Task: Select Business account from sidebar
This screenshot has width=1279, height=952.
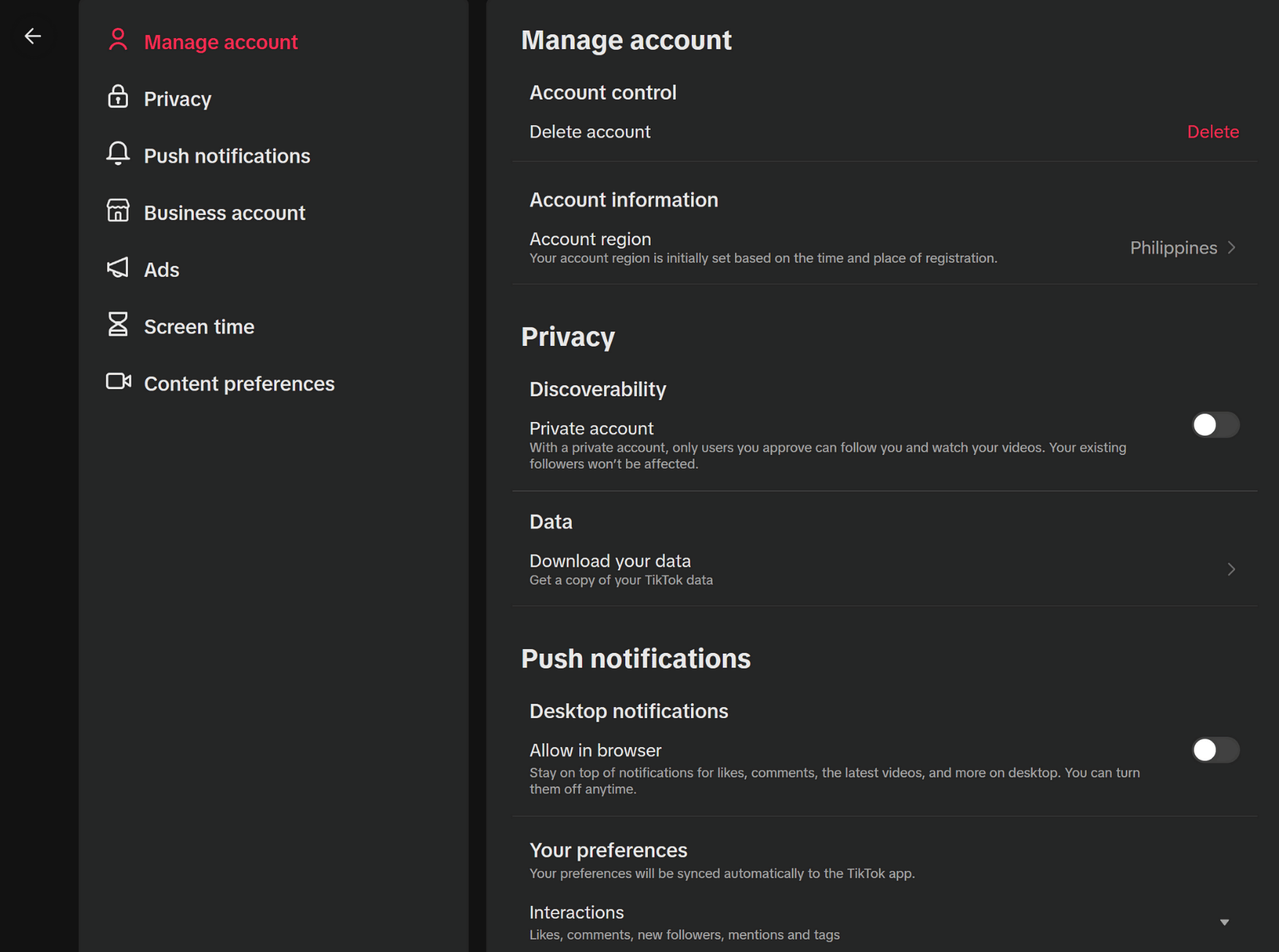Action: 225,213
